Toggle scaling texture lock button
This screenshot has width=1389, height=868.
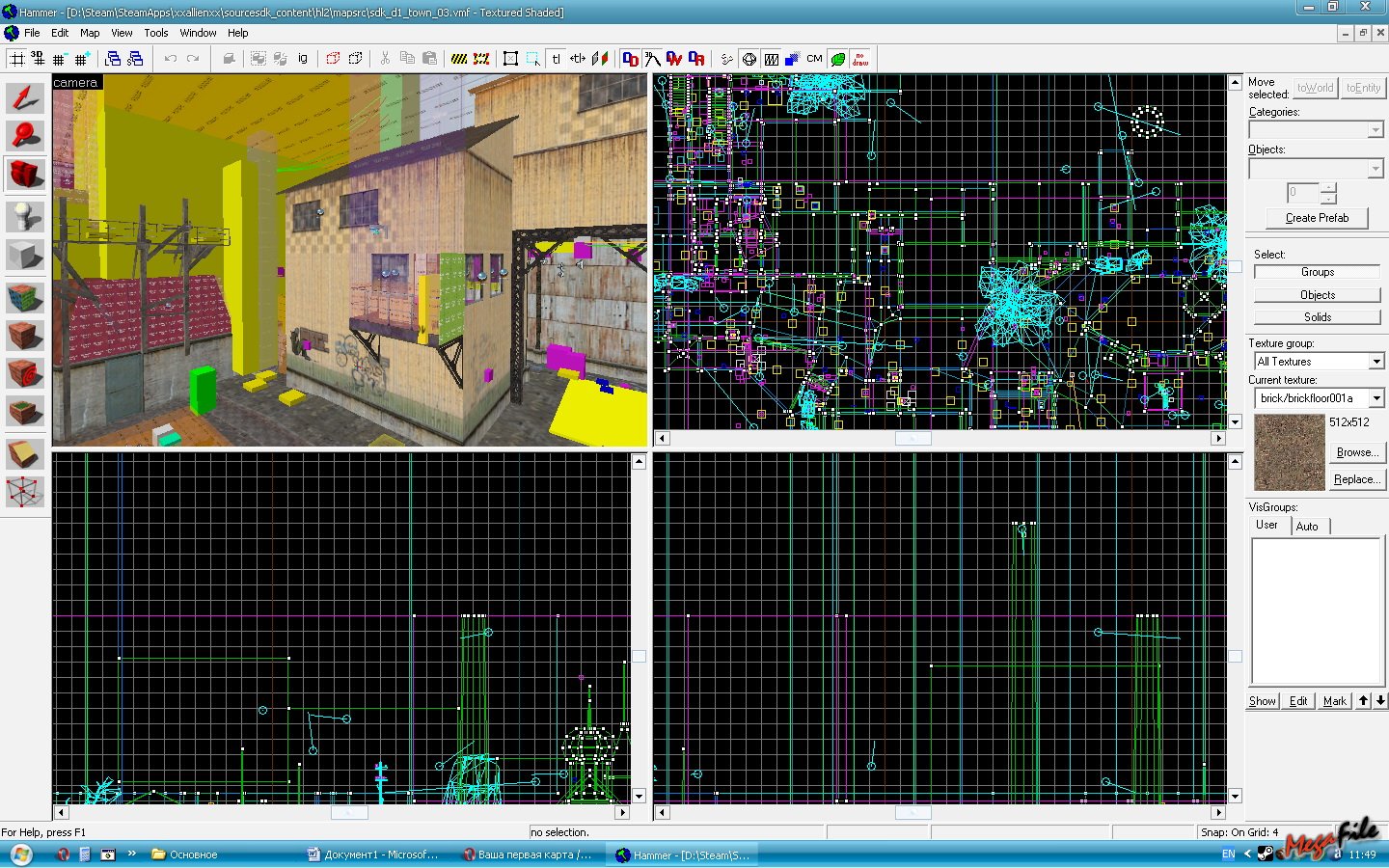click(578, 59)
